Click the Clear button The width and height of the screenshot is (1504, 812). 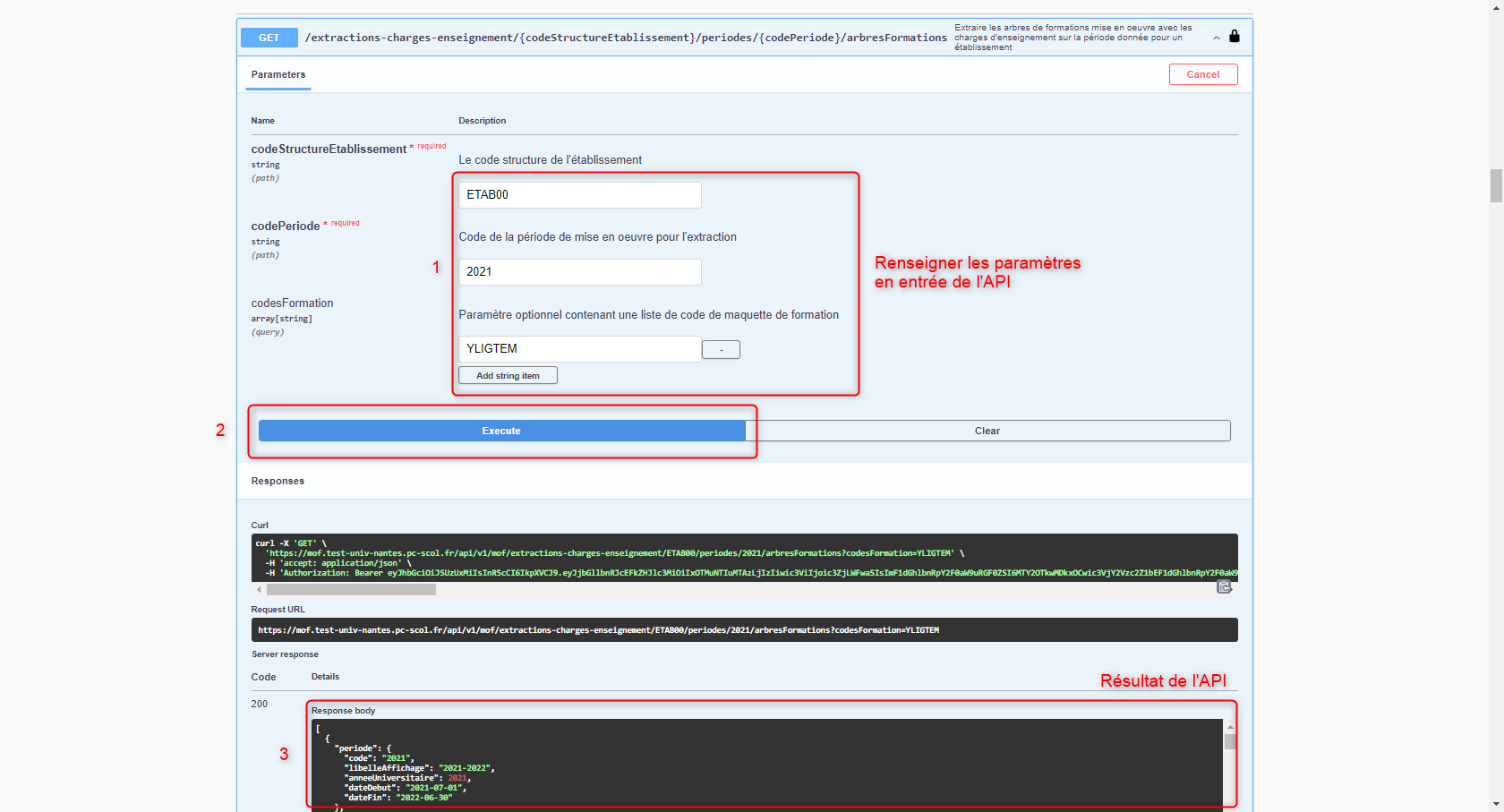987,431
